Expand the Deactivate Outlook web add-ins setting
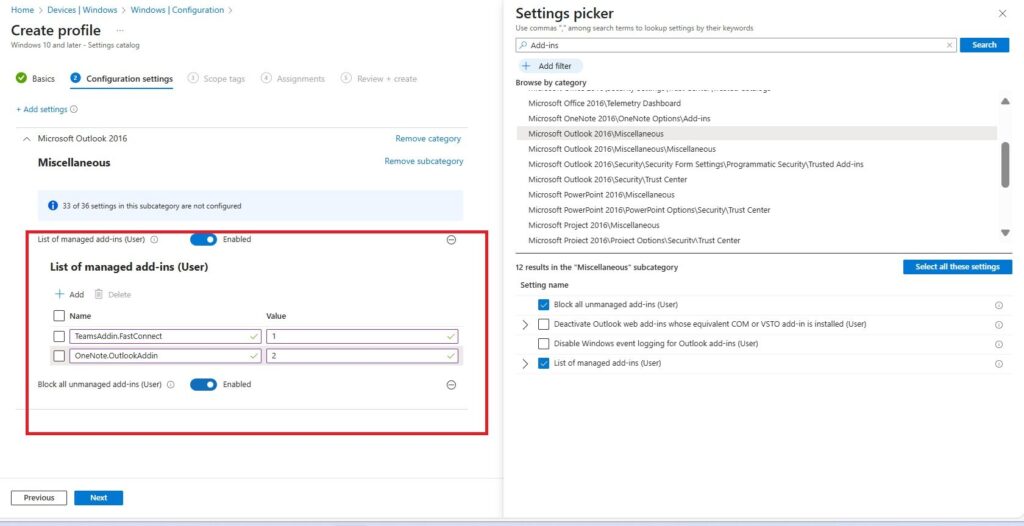Viewport: 1024px width, 526px height. click(525, 324)
